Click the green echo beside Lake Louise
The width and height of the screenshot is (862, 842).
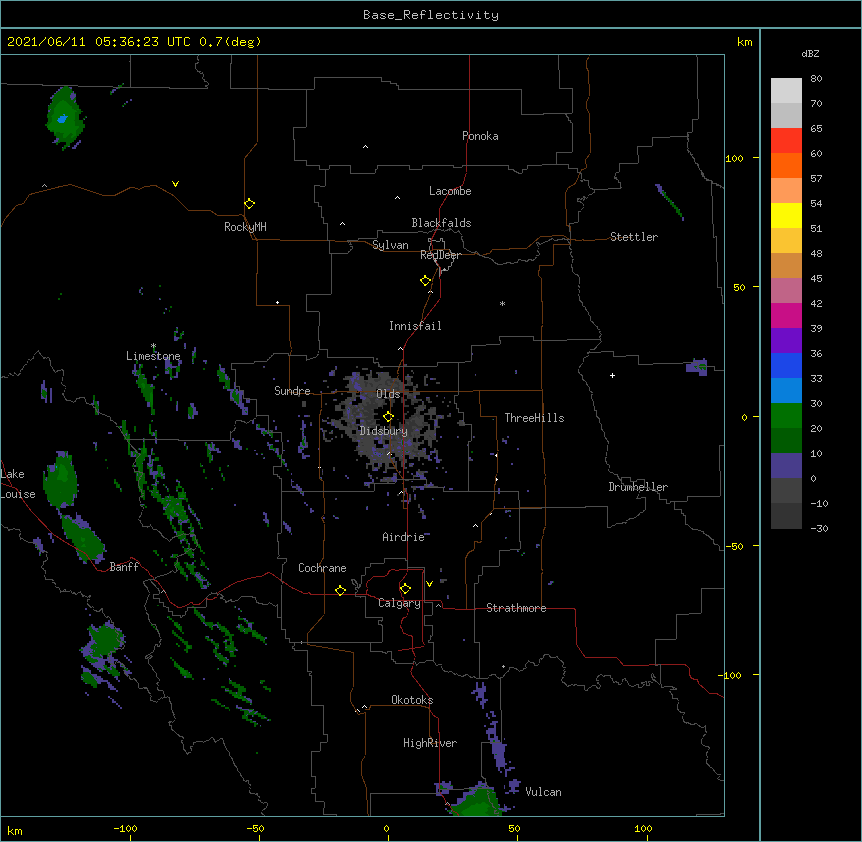(60, 479)
